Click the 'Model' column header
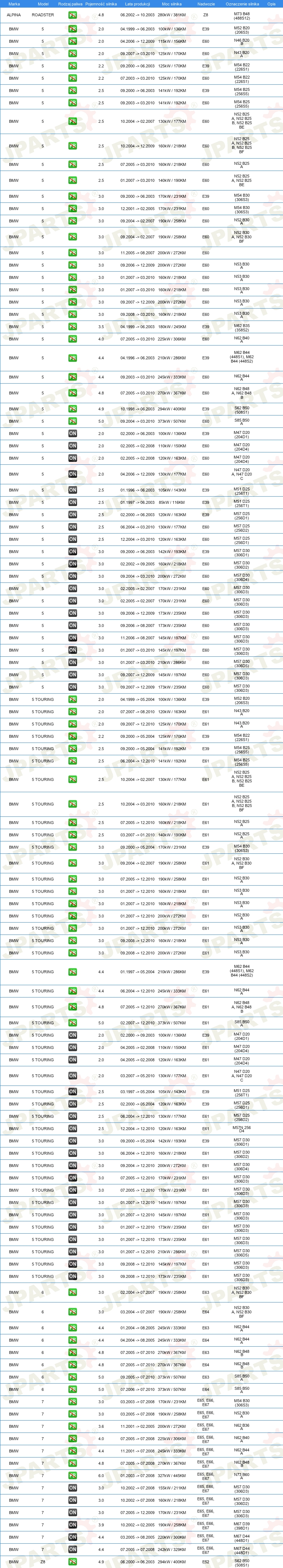 point(43,4)
